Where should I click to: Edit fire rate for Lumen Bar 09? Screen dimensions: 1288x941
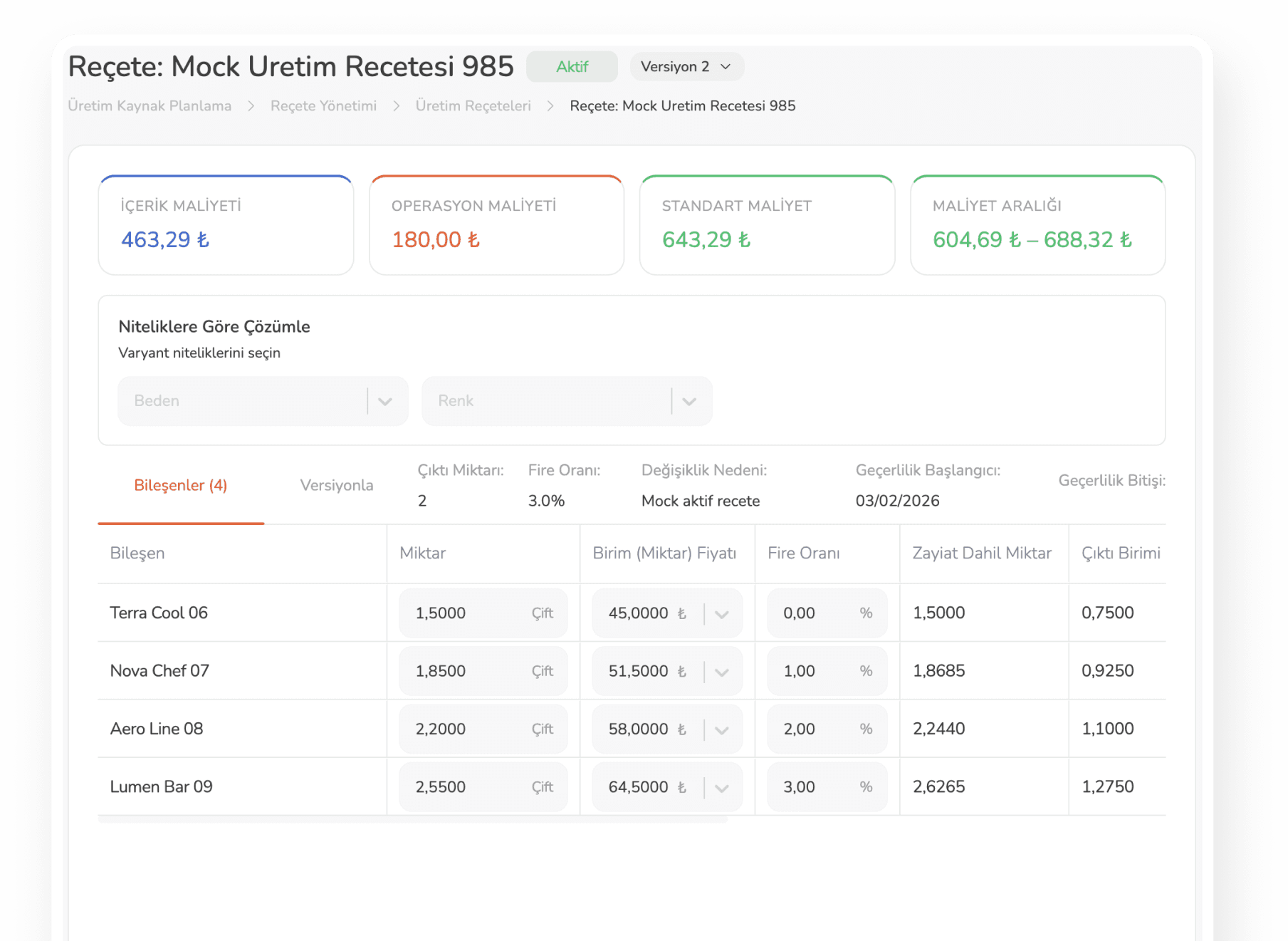pyautogui.click(x=827, y=787)
